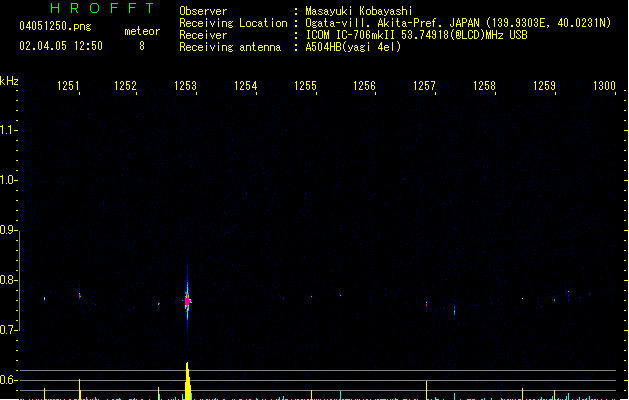Click the meteor count value 8
629x400 pixels.
(142, 46)
